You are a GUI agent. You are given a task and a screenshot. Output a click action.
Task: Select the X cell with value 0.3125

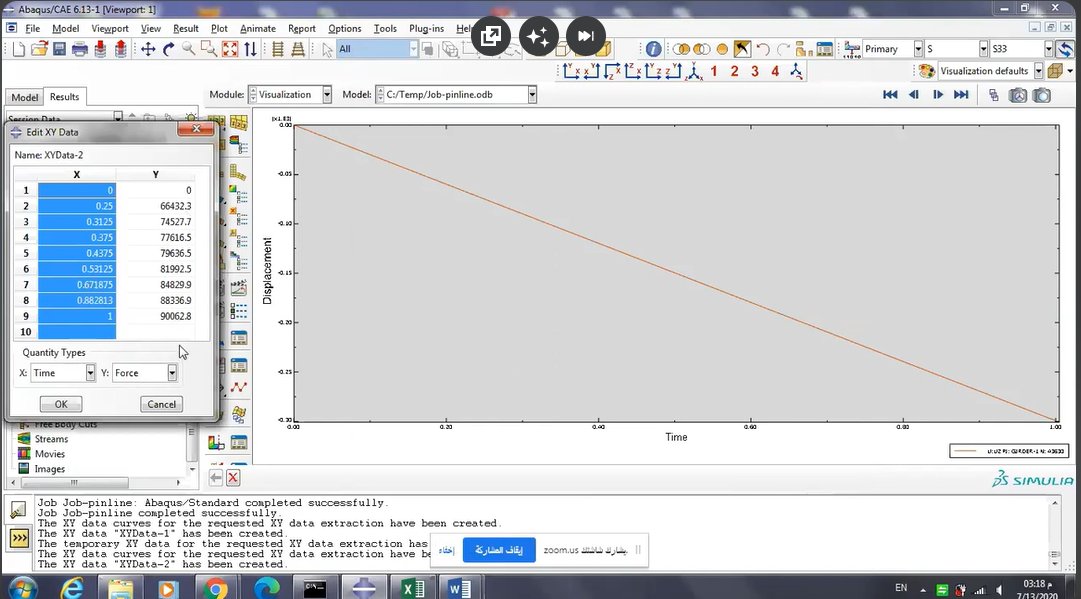(77, 222)
